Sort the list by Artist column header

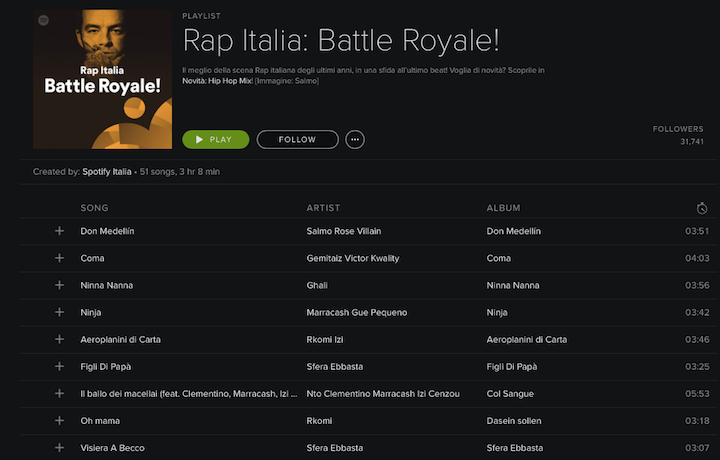(x=323, y=208)
